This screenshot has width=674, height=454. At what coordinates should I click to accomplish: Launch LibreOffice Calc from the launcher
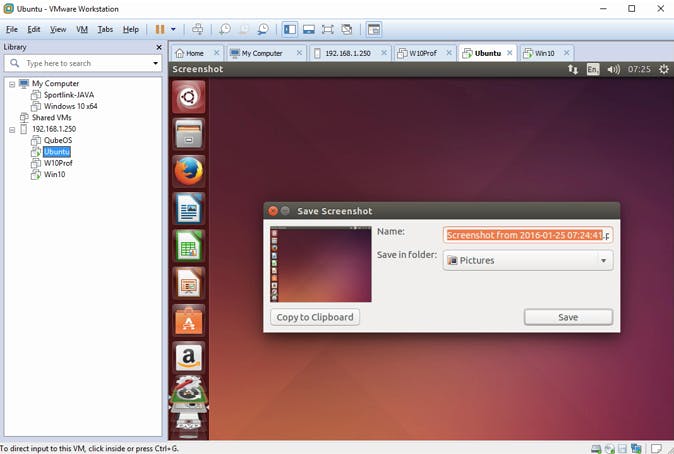189,246
